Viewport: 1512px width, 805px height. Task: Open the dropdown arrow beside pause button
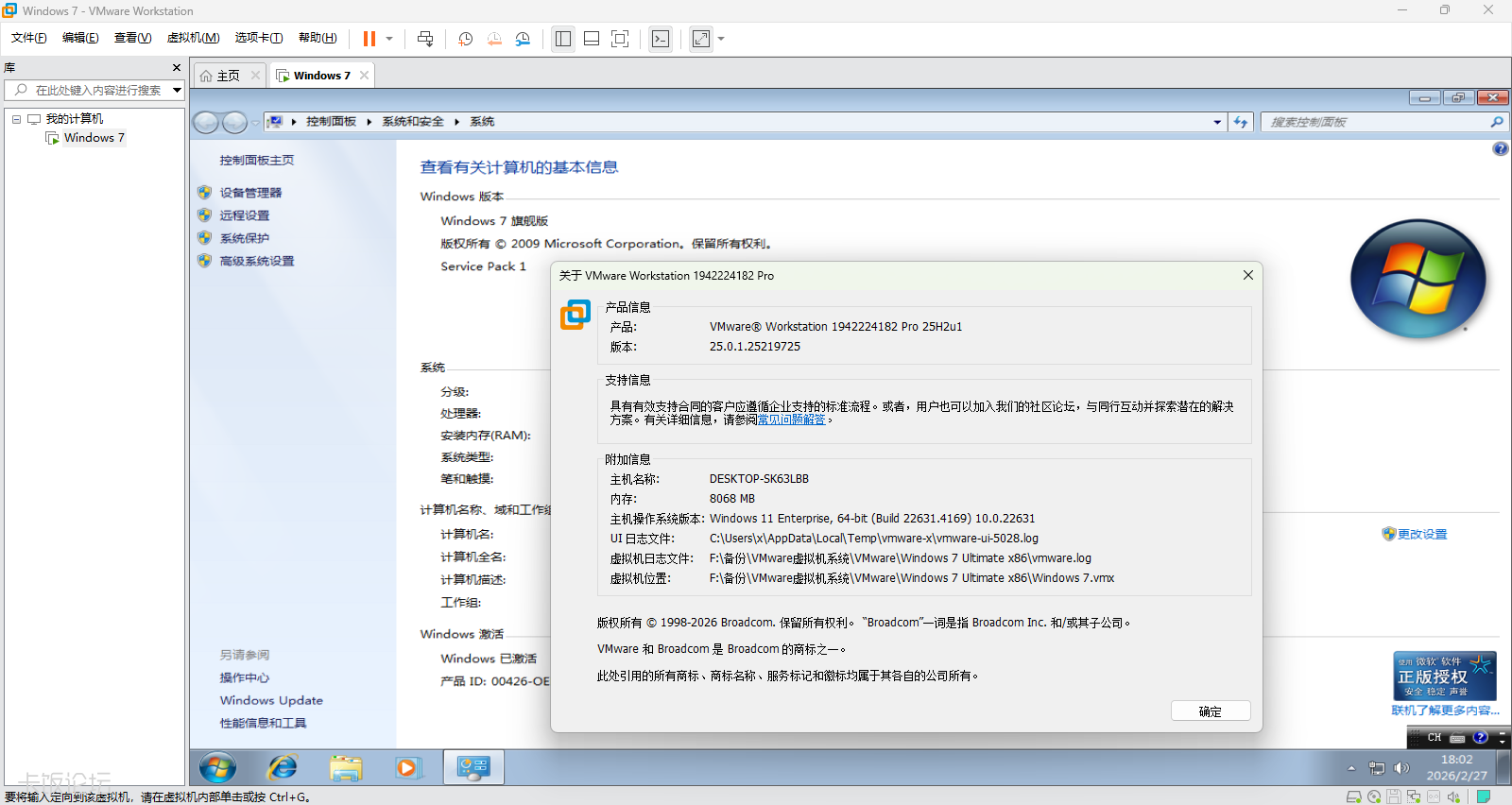(389, 39)
